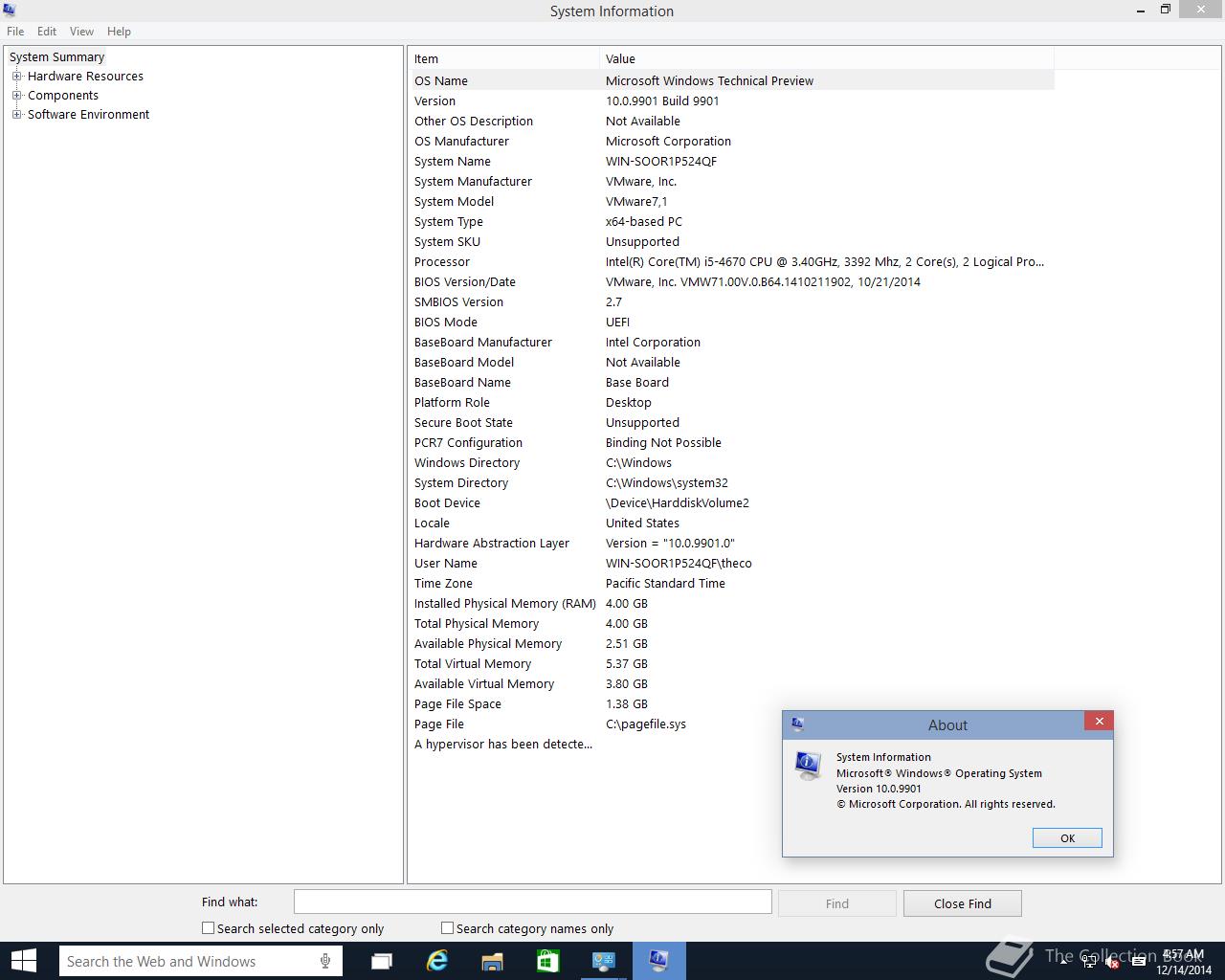The height and width of the screenshot is (980, 1225).
Task: Click the Find what input field
Action: 533,902
